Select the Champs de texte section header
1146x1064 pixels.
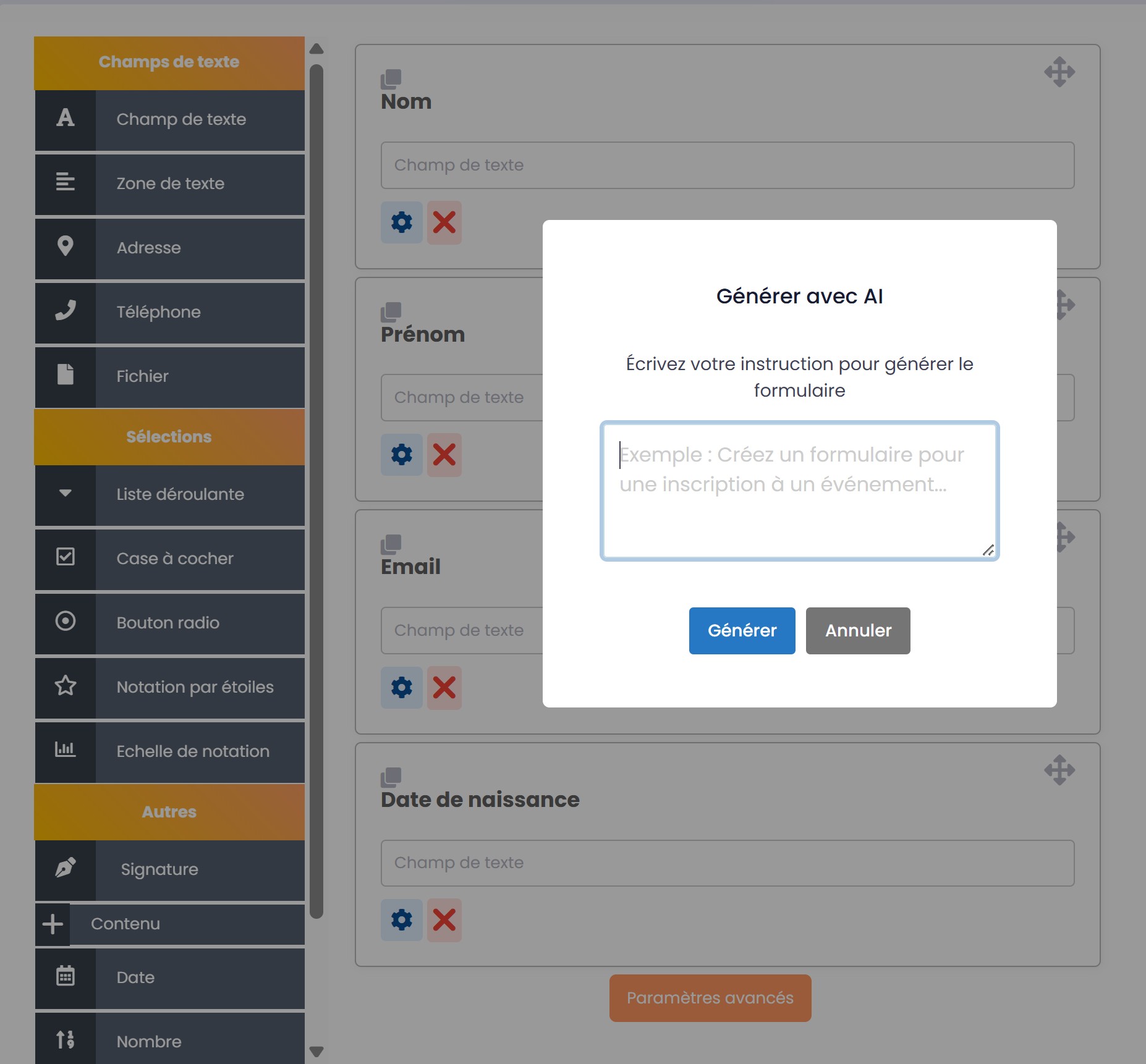tap(169, 62)
